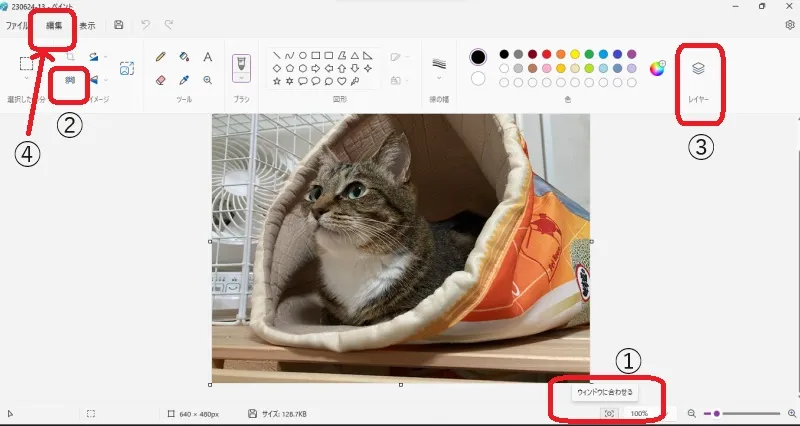The height and width of the screenshot is (426, 800).
Task: Select the Color picker eyedropper tool
Action: [185, 80]
